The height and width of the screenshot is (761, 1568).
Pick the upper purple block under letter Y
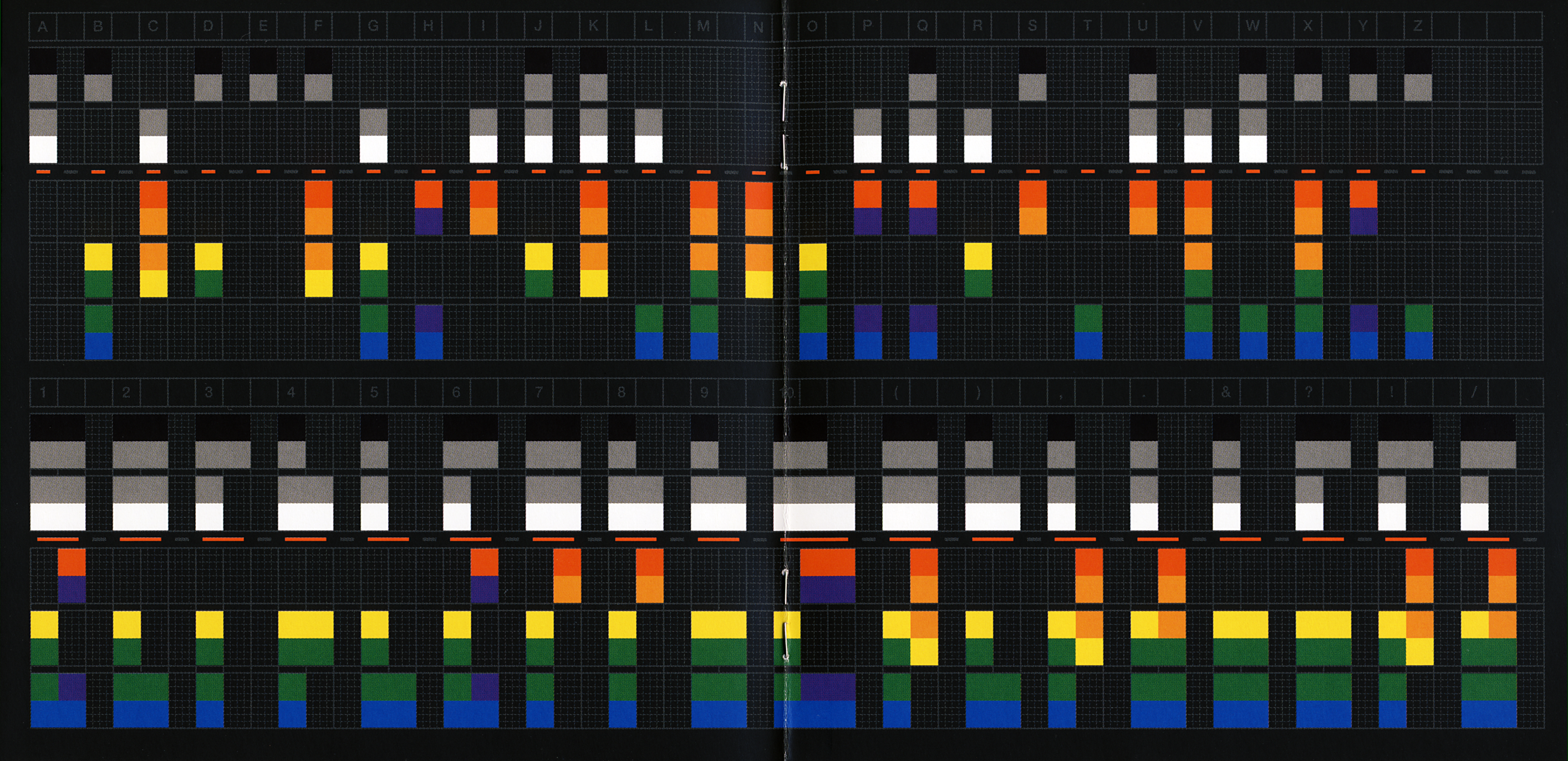pos(1363,221)
